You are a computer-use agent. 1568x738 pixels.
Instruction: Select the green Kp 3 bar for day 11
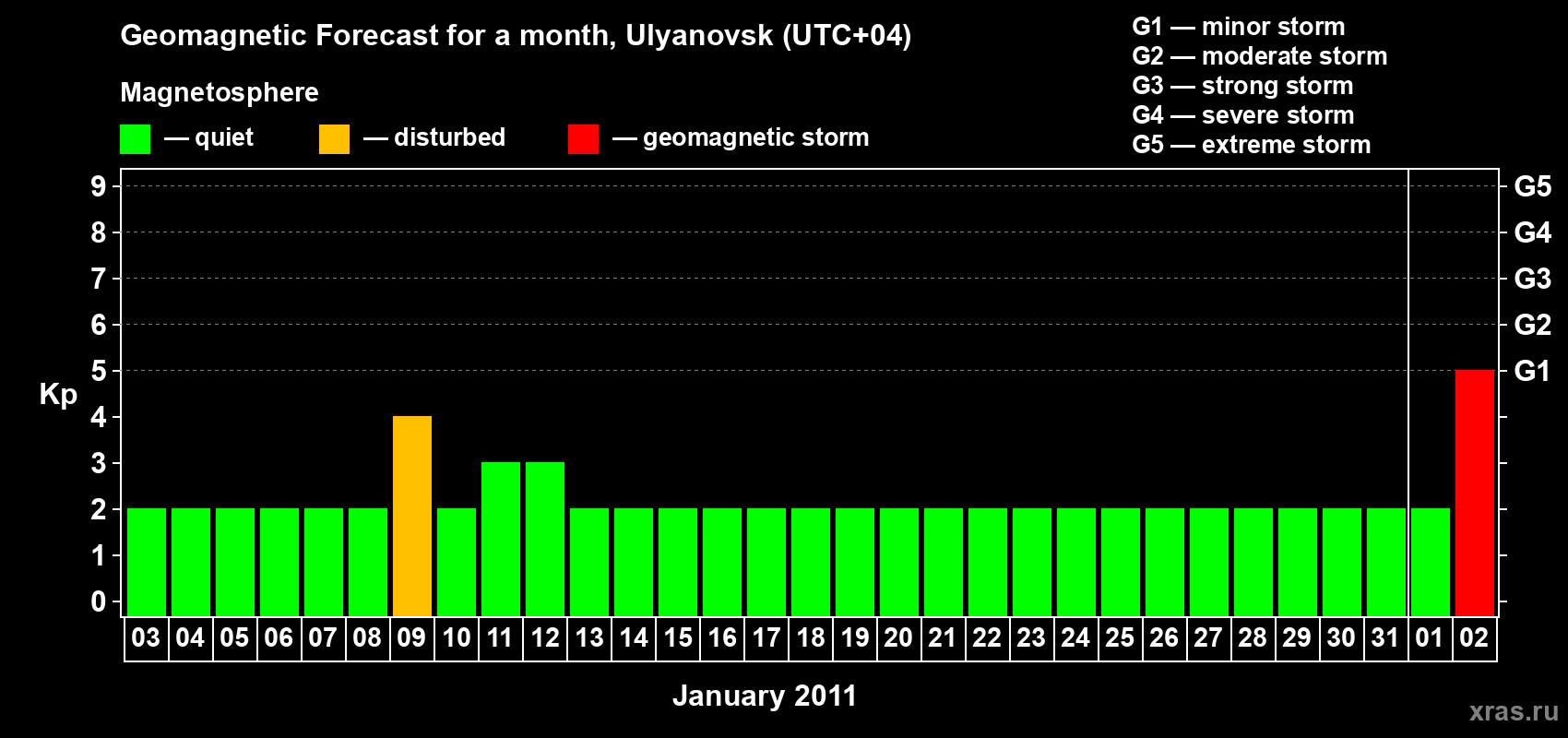(x=501, y=539)
